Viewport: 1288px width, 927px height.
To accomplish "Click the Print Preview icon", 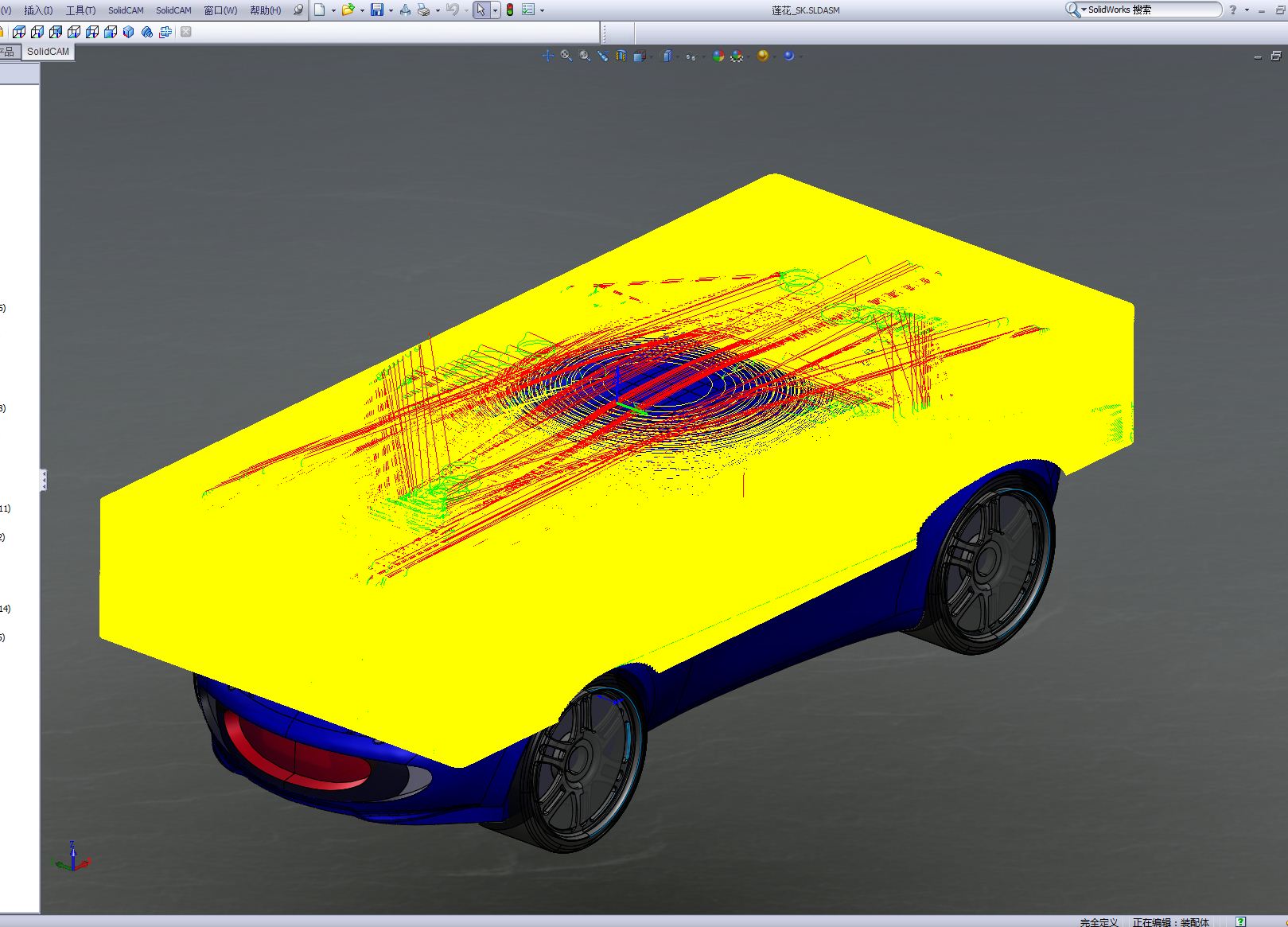I will coord(405,10).
